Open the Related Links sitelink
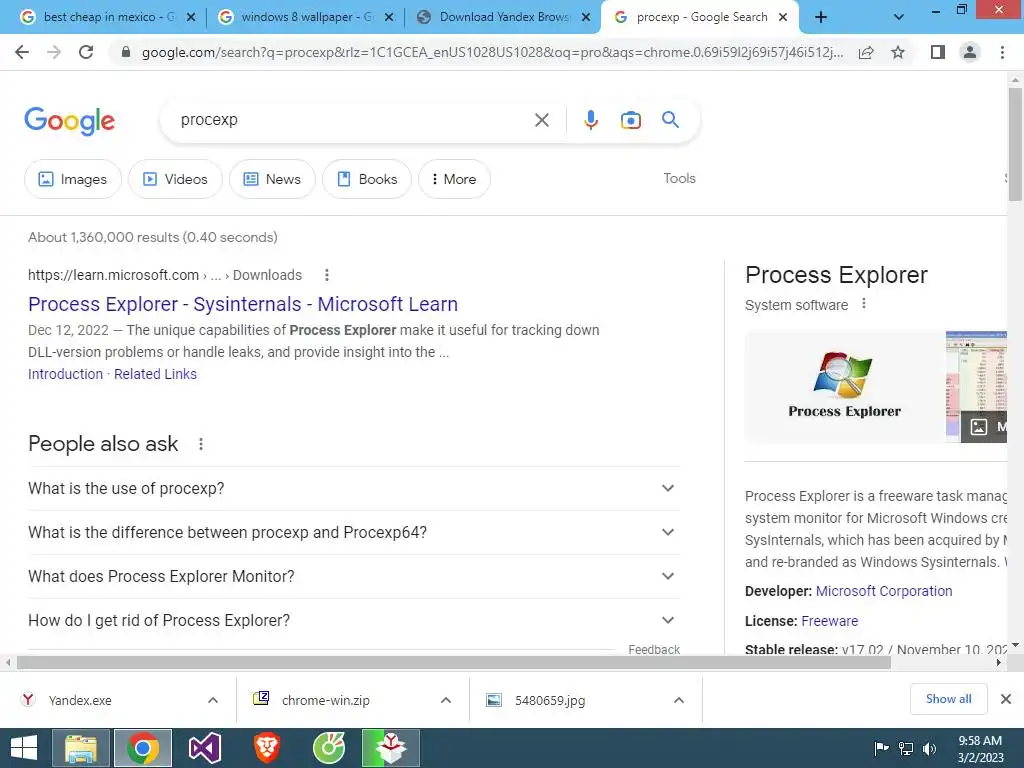Screen dimensions: 1024x768 point(155,374)
